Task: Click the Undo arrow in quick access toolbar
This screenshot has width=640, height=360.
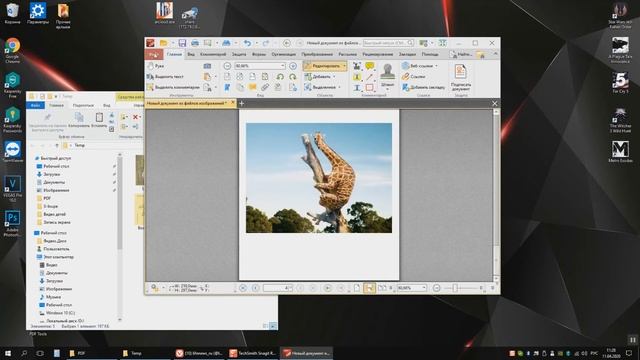Action: pos(247,43)
